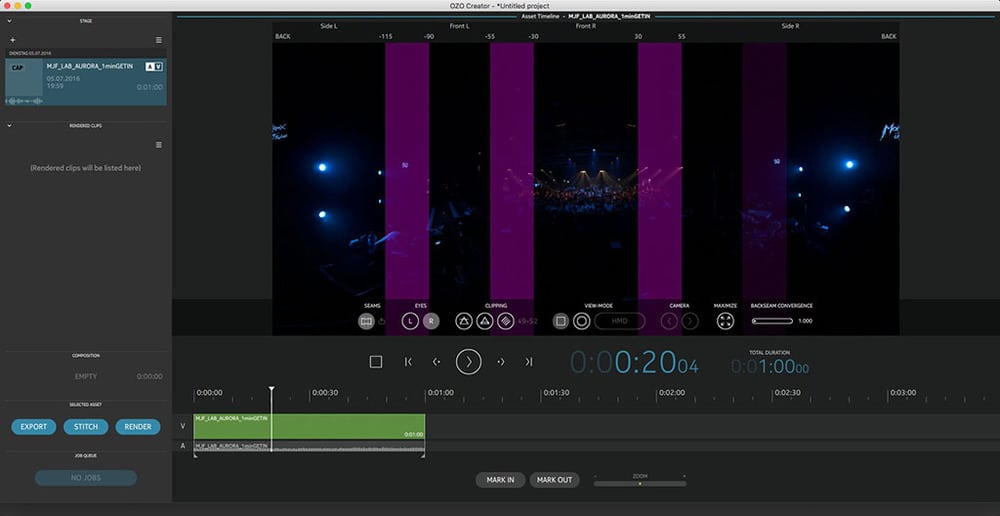Click the Stitch button
This screenshot has width=1000, height=516.
pyautogui.click(x=86, y=427)
